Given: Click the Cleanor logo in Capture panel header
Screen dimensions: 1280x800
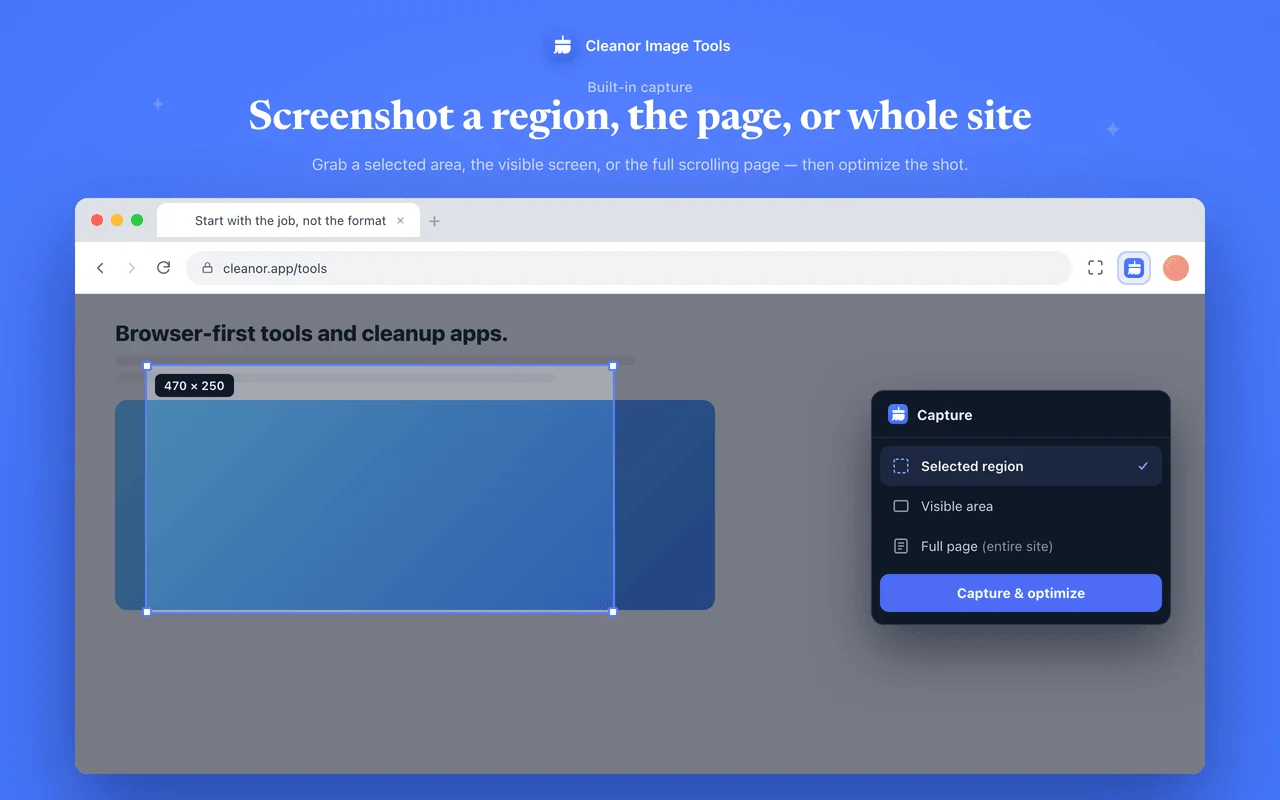Looking at the screenshot, I should coord(898,415).
